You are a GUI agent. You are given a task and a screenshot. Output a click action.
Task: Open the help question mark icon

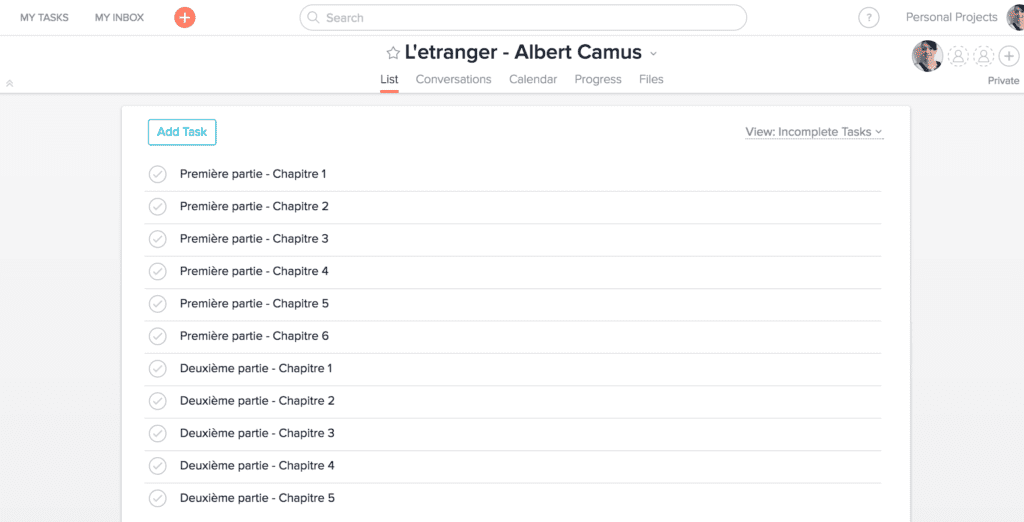[x=869, y=17]
